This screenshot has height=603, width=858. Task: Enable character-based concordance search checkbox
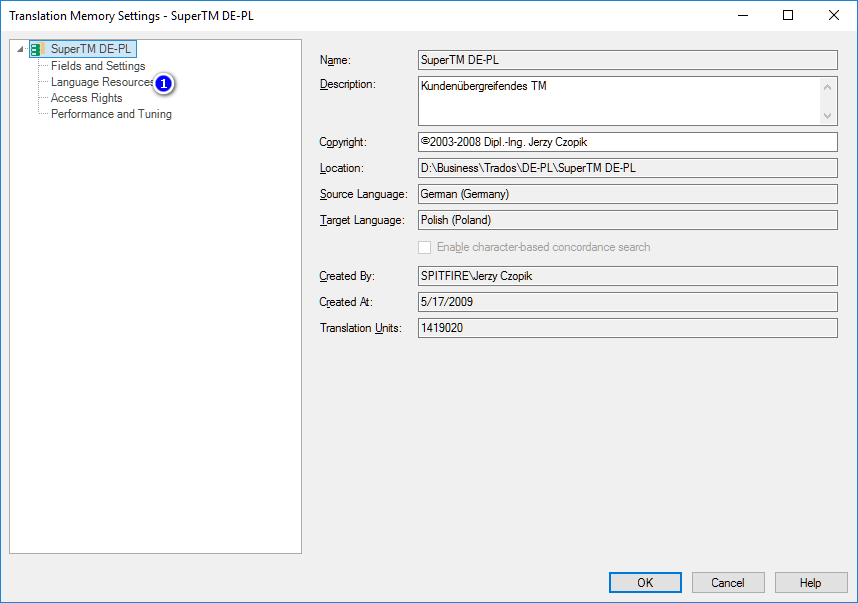[x=425, y=247]
